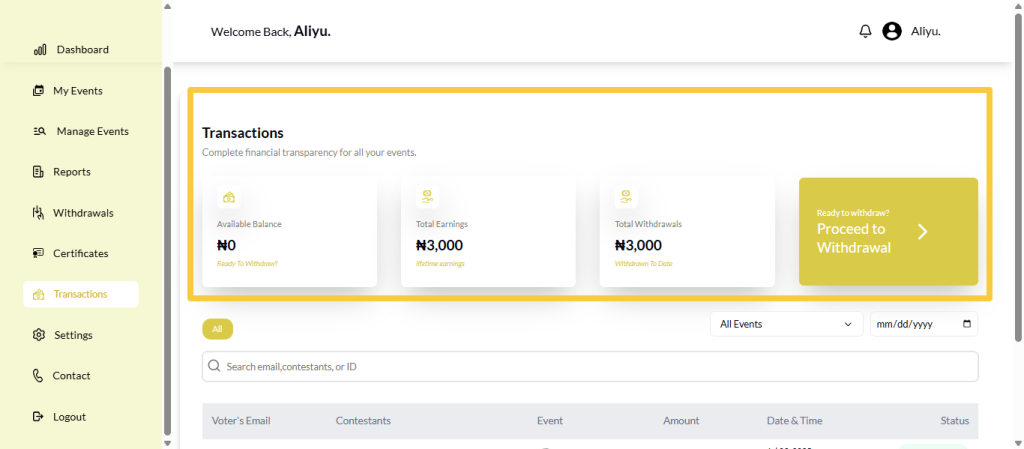Open the Transactions menu item

(x=80, y=294)
